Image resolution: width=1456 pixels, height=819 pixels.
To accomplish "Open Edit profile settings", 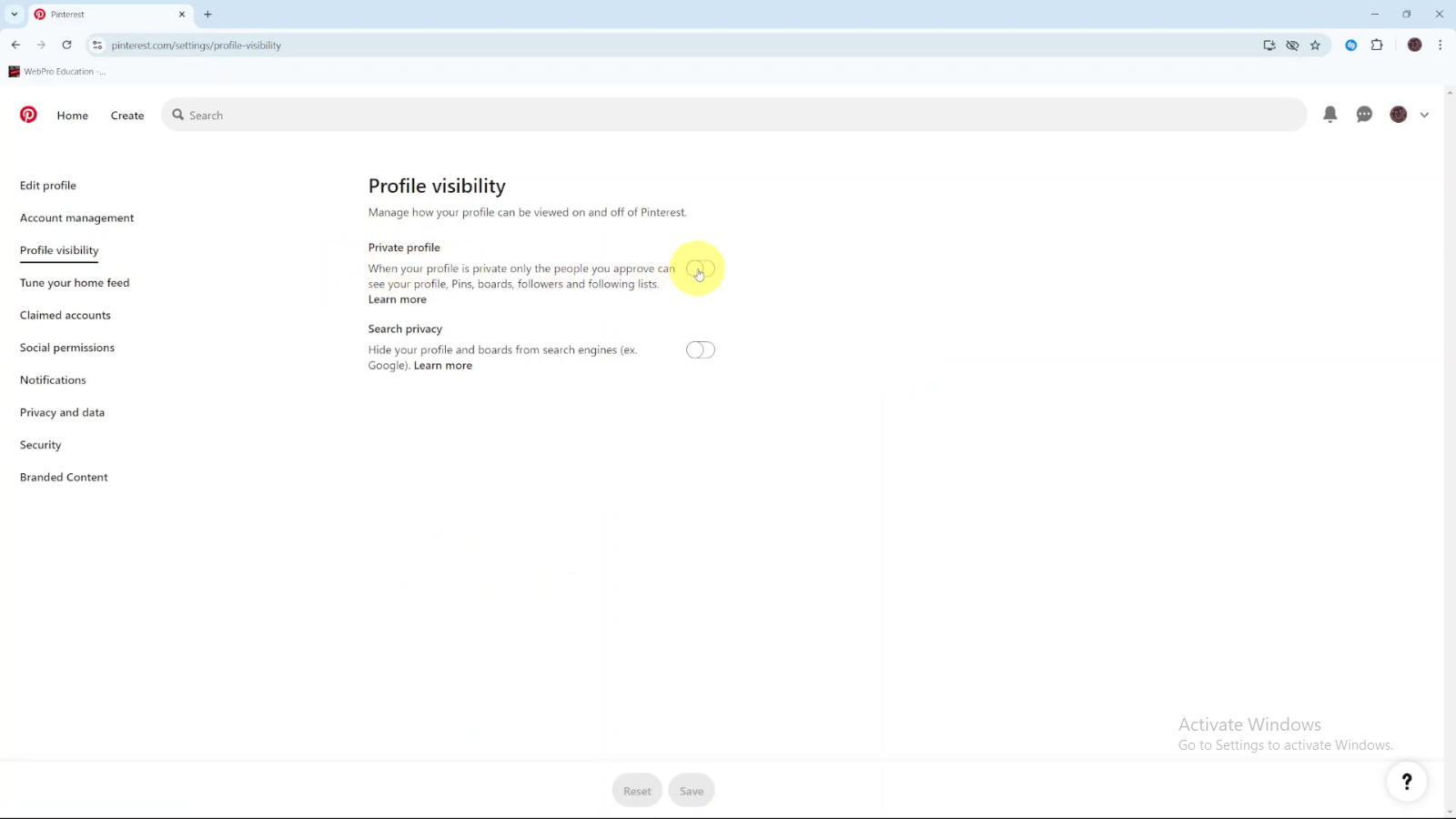I will (48, 186).
